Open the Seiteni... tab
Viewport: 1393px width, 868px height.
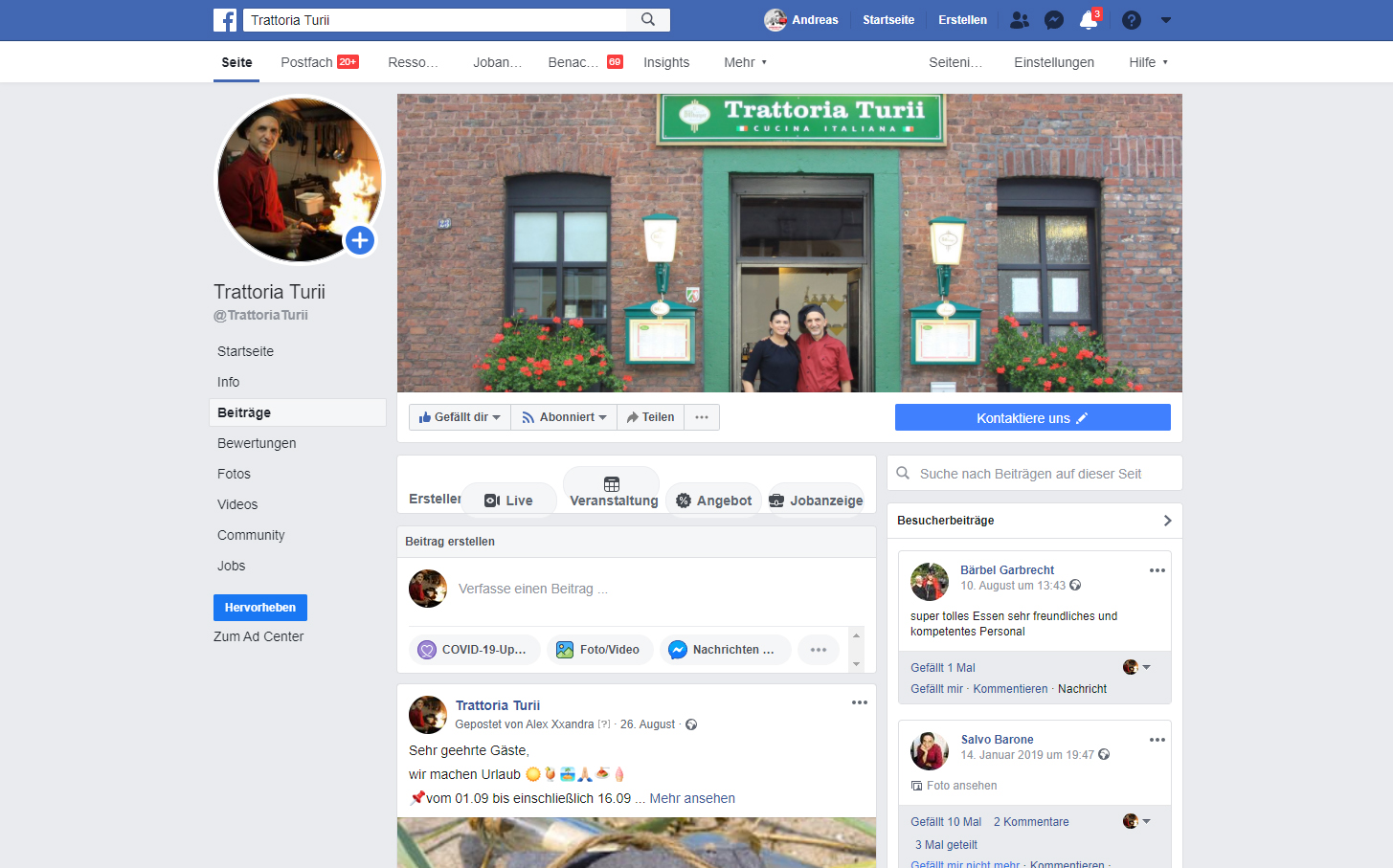click(955, 62)
